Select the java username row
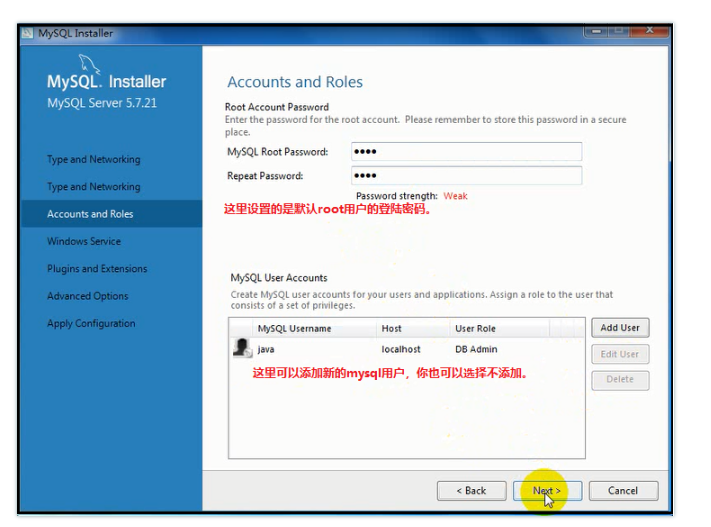 coord(406,349)
